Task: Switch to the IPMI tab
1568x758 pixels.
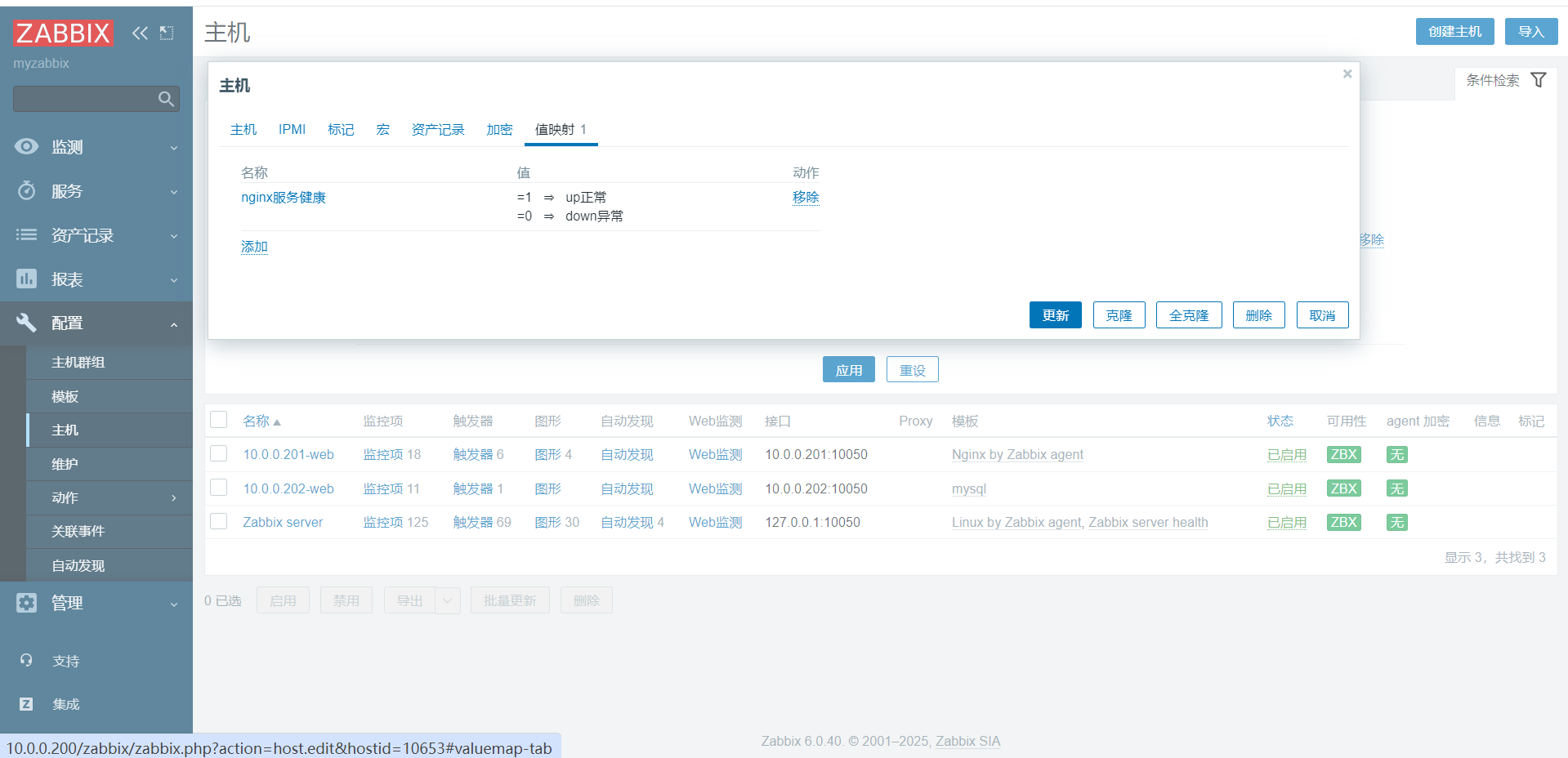Action: point(292,130)
